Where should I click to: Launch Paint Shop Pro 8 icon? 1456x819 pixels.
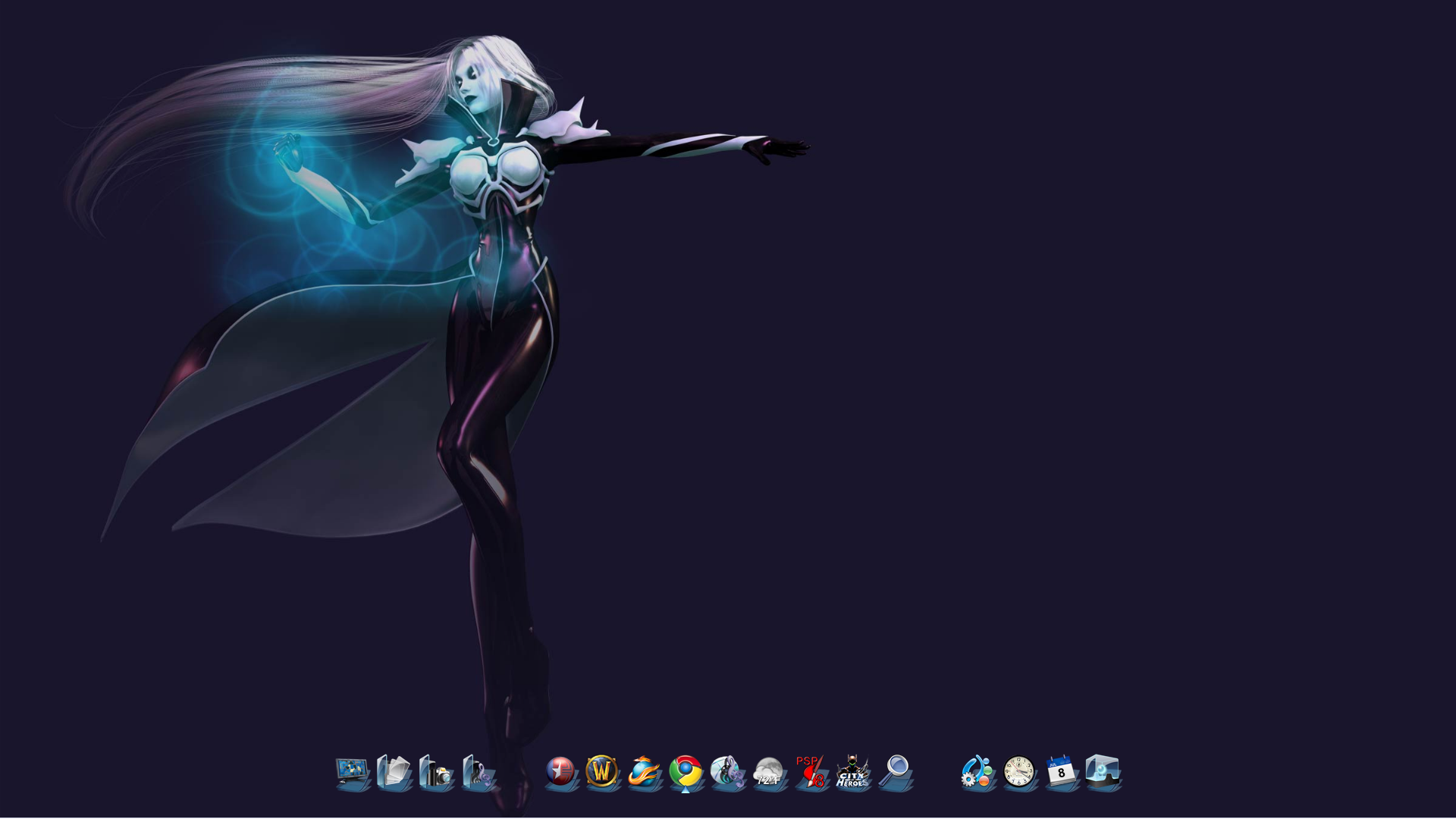[811, 772]
